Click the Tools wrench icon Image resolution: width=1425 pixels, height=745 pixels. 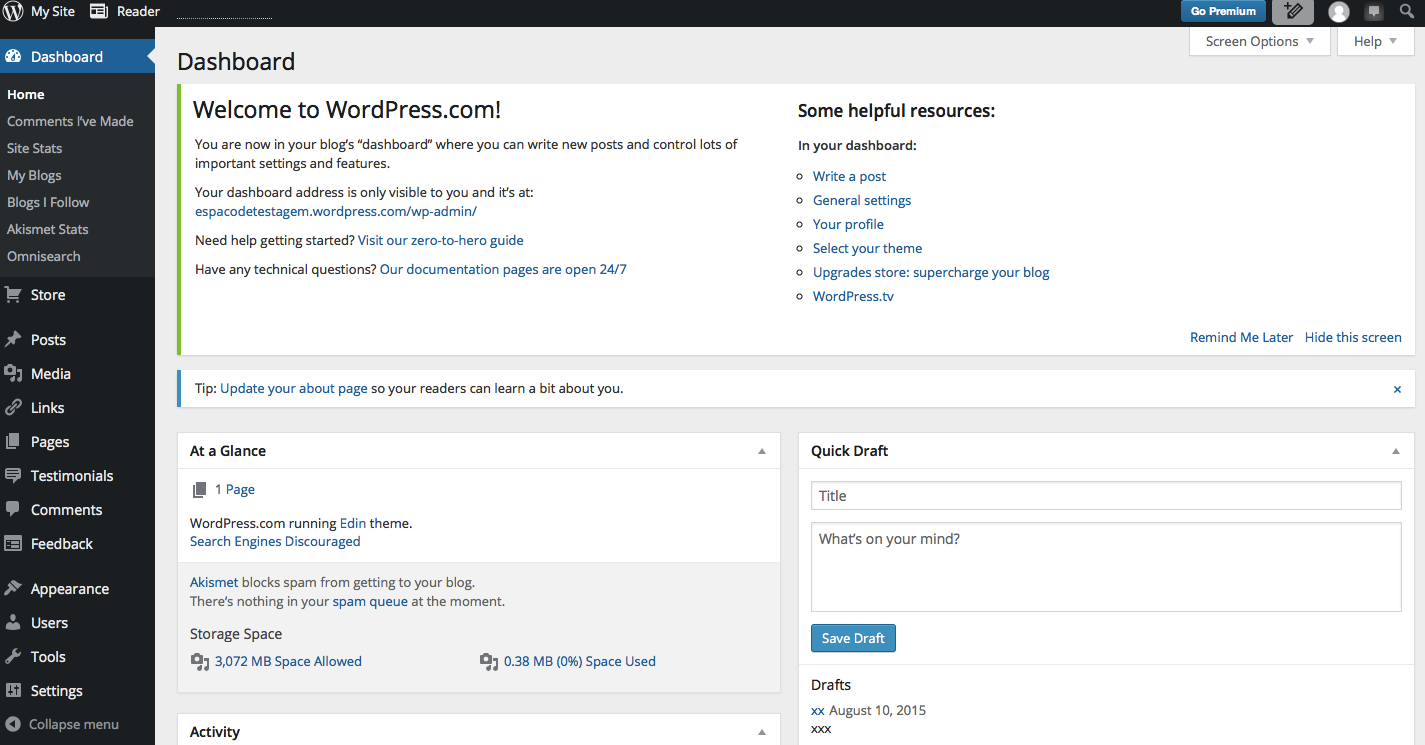[x=13, y=657]
